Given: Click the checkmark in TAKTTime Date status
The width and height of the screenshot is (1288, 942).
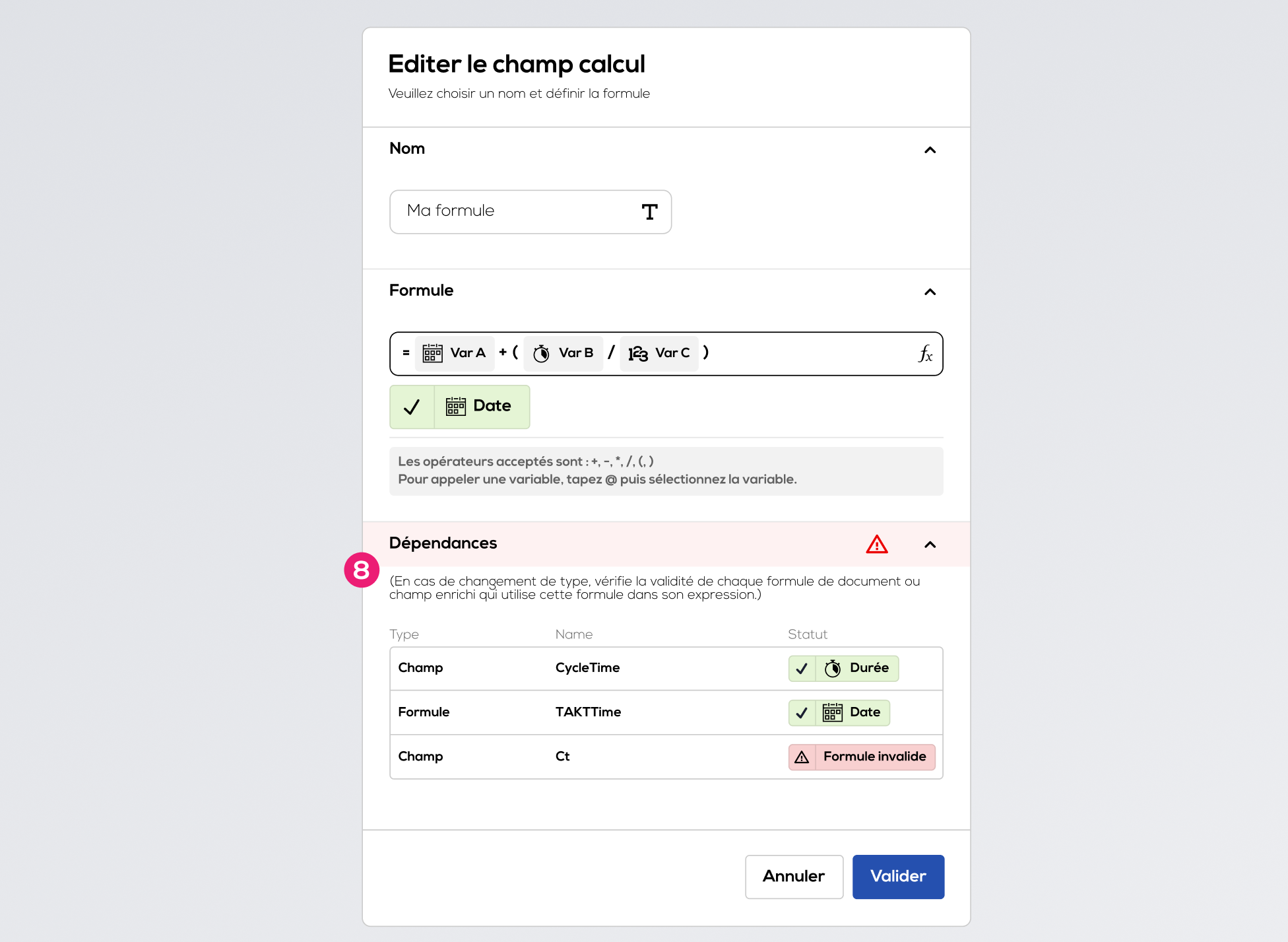Looking at the screenshot, I should (x=802, y=713).
